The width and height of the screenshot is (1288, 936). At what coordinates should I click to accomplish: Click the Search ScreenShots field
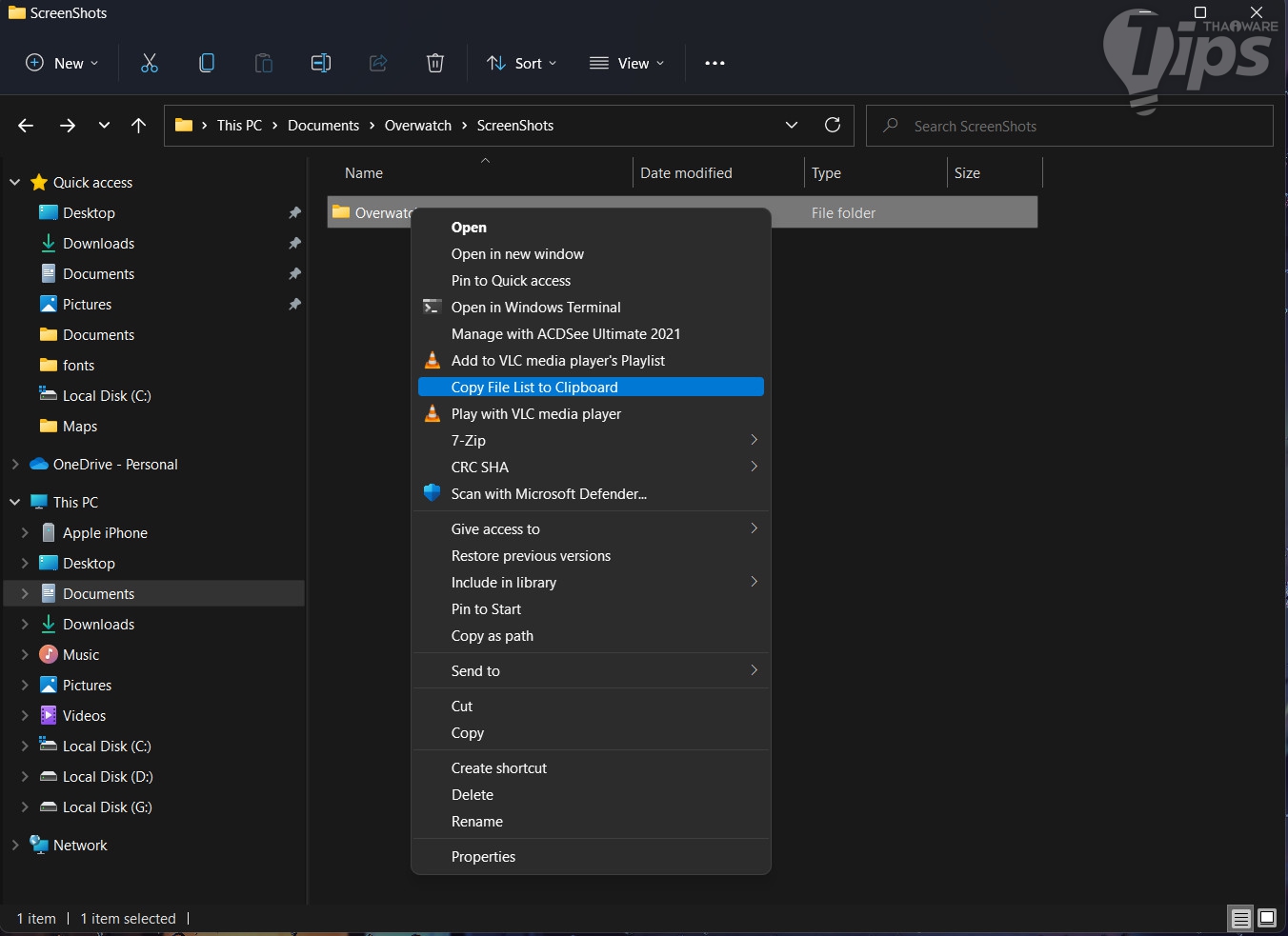pos(1069,126)
